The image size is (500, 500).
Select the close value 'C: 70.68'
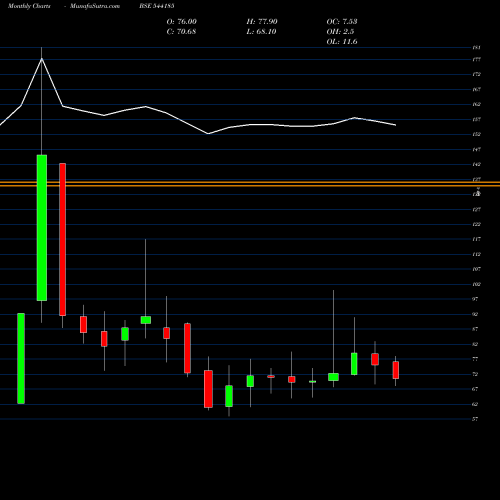tap(181, 32)
